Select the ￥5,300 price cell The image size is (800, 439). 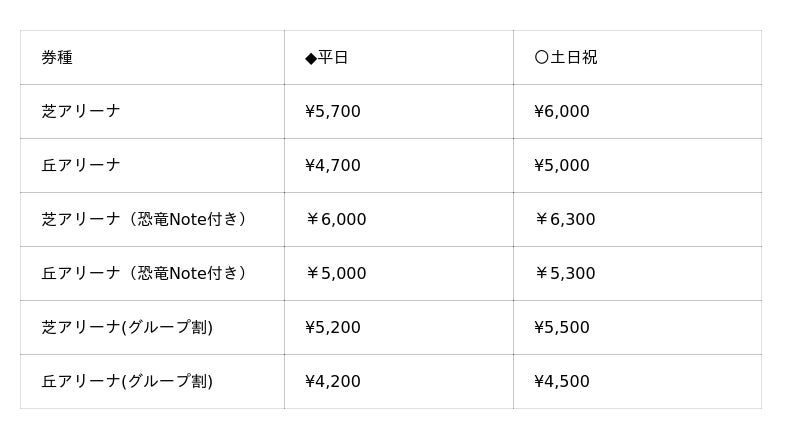(565, 274)
